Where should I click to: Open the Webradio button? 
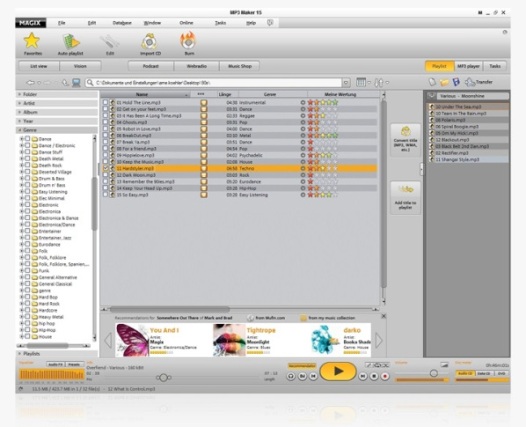click(197, 66)
